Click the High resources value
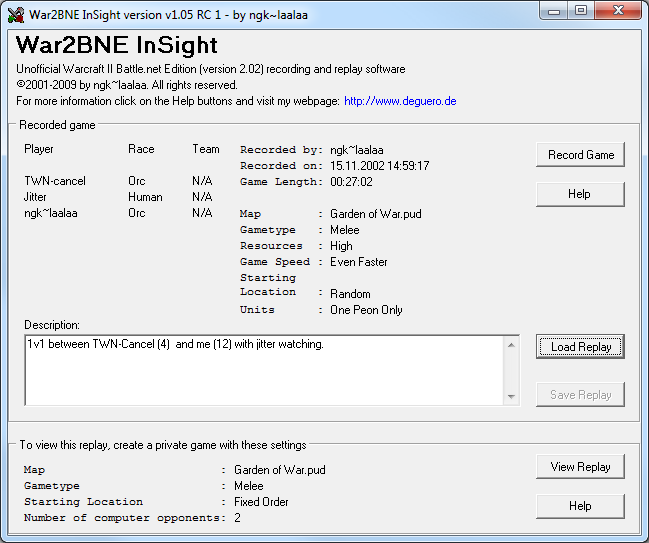The height and width of the screenshot is (543, 649). pos(341,246)
